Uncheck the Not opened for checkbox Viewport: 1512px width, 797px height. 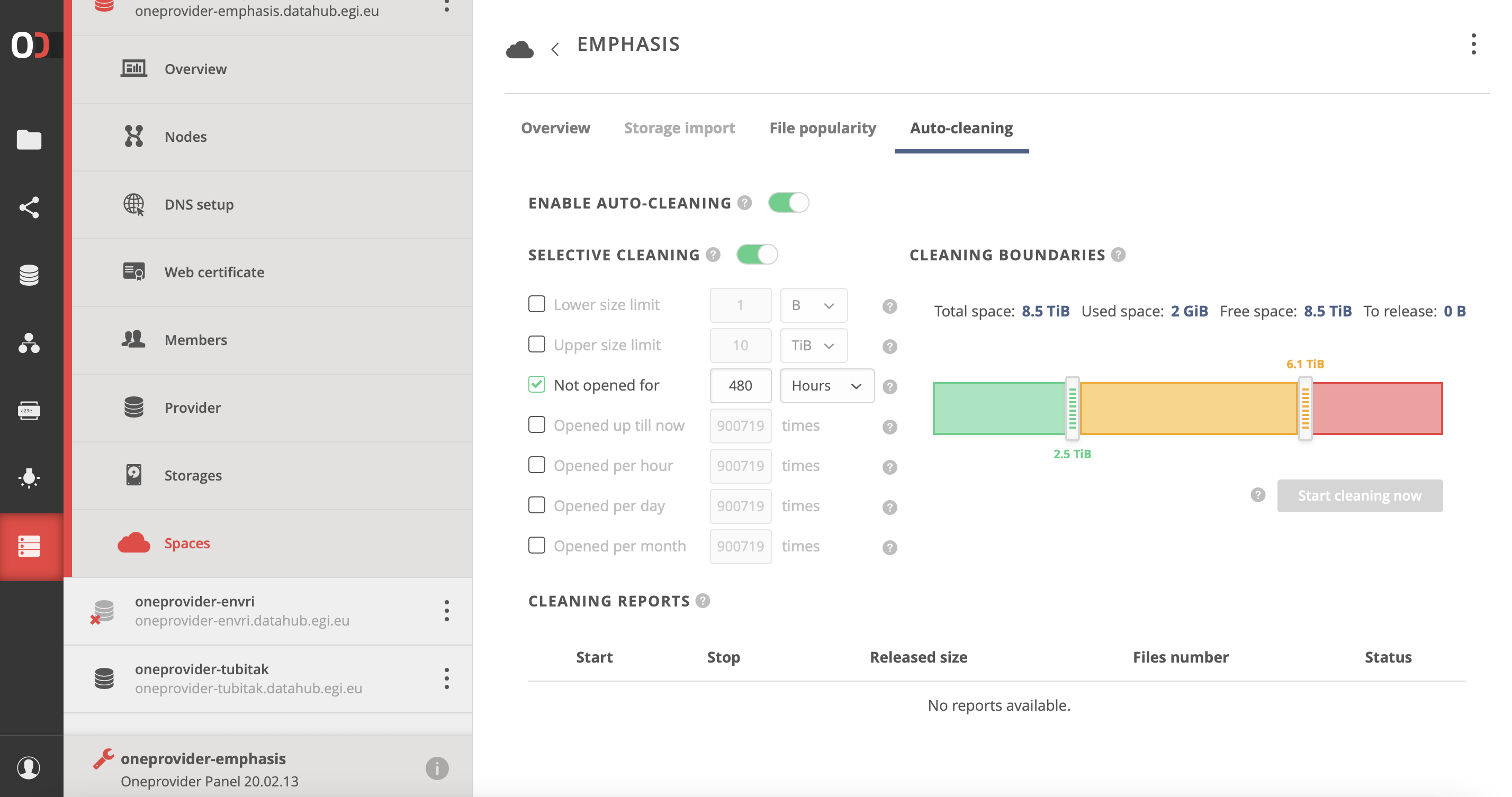(x=536, y=384)
